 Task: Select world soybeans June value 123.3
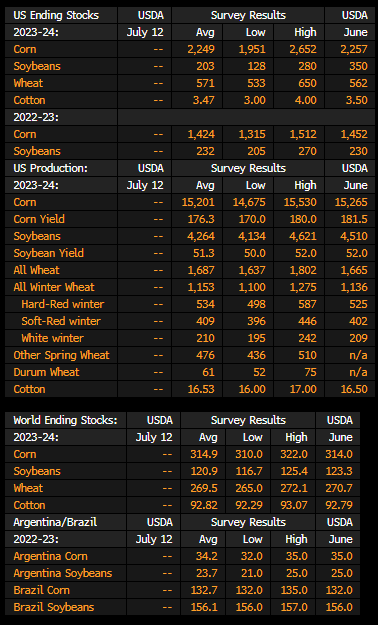(x=340, y=471)
